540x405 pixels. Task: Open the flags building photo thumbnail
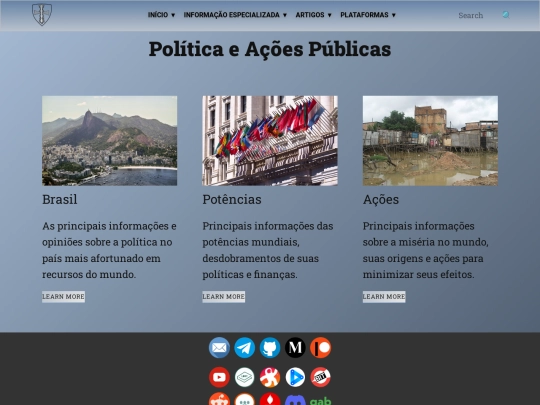coord(270,141)
